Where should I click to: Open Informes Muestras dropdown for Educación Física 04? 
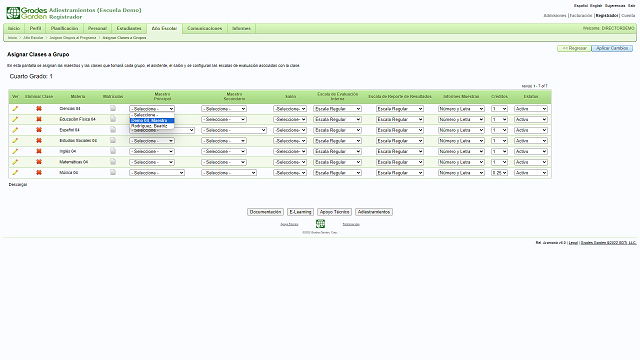tap(461, 120)
